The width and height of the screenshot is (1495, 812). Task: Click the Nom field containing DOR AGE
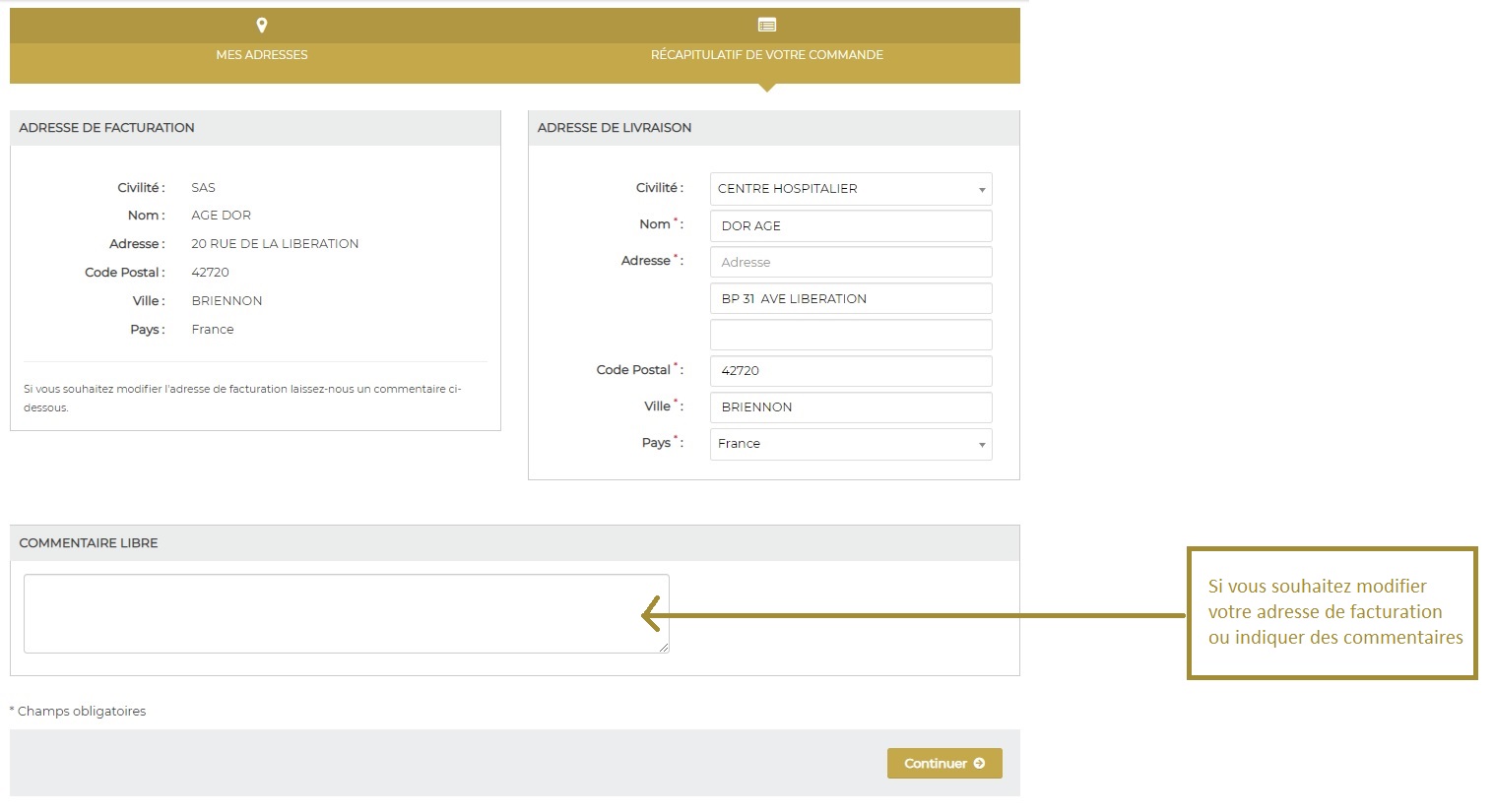(x=850, y=226)
